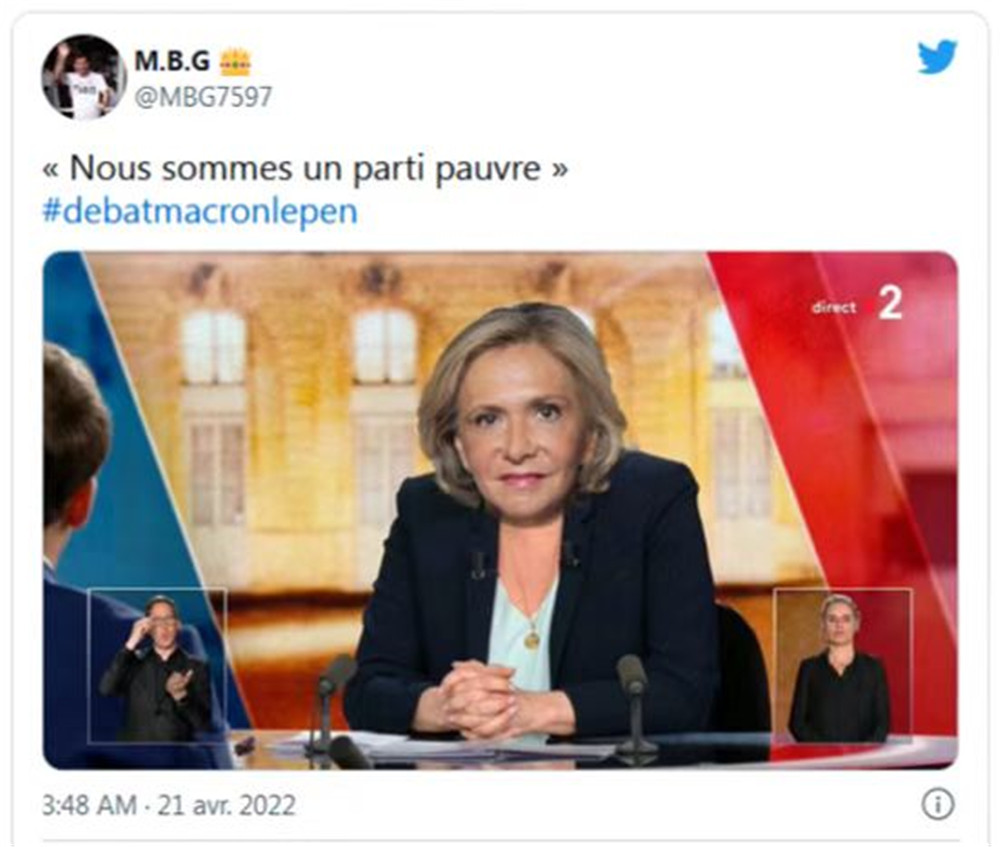The width and height of the screenshot is (1000, 847).
Task: Open the tweet info circle icon
Action: (x=938, y=804)
